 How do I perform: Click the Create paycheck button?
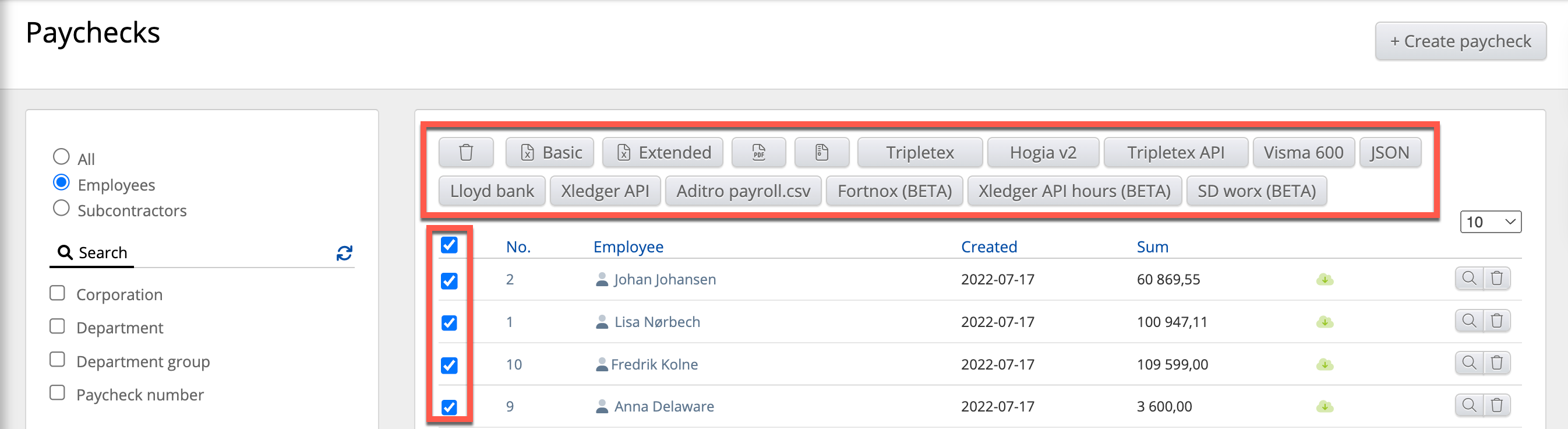[x=1460, y=41]
